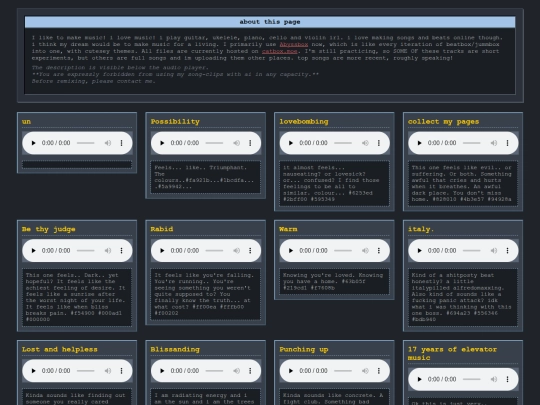Mute the "Be thy judge" player
The image size is (540, 405).
(108, 250)
